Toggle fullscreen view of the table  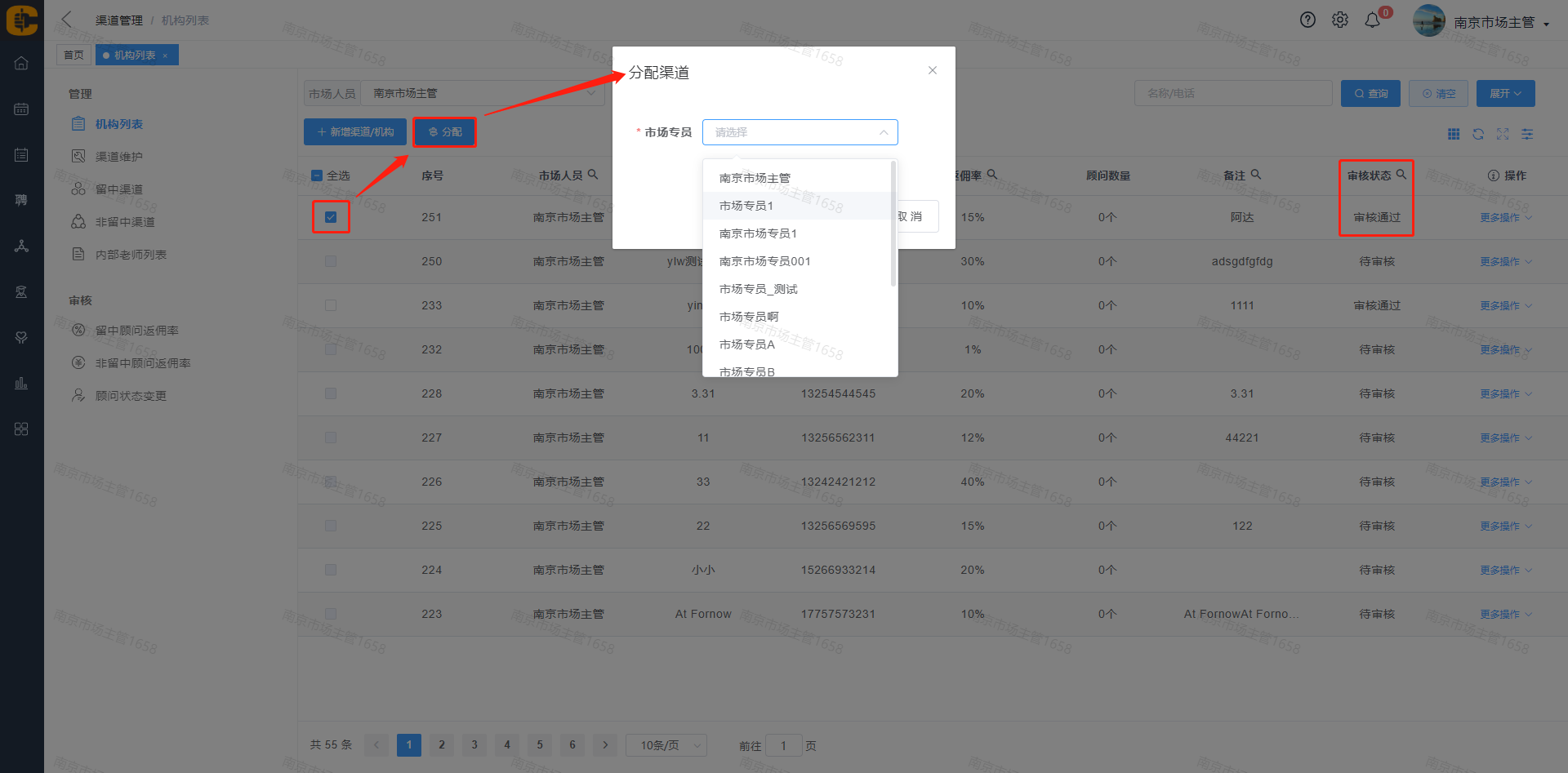[x=1503, y=134]
